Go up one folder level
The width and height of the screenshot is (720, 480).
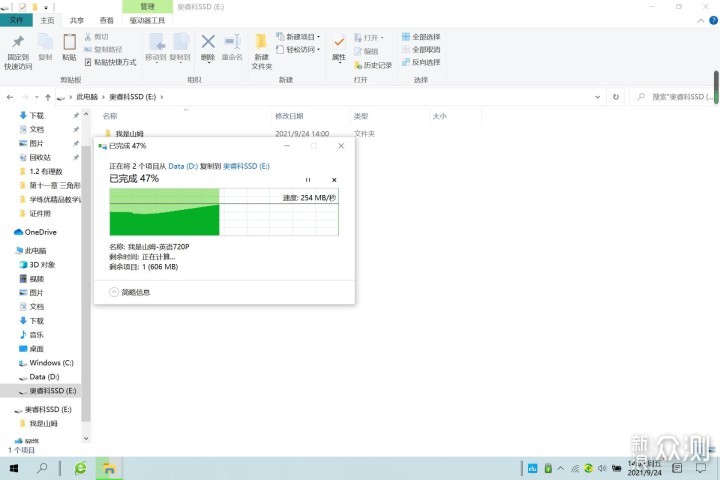pos(48,97)
